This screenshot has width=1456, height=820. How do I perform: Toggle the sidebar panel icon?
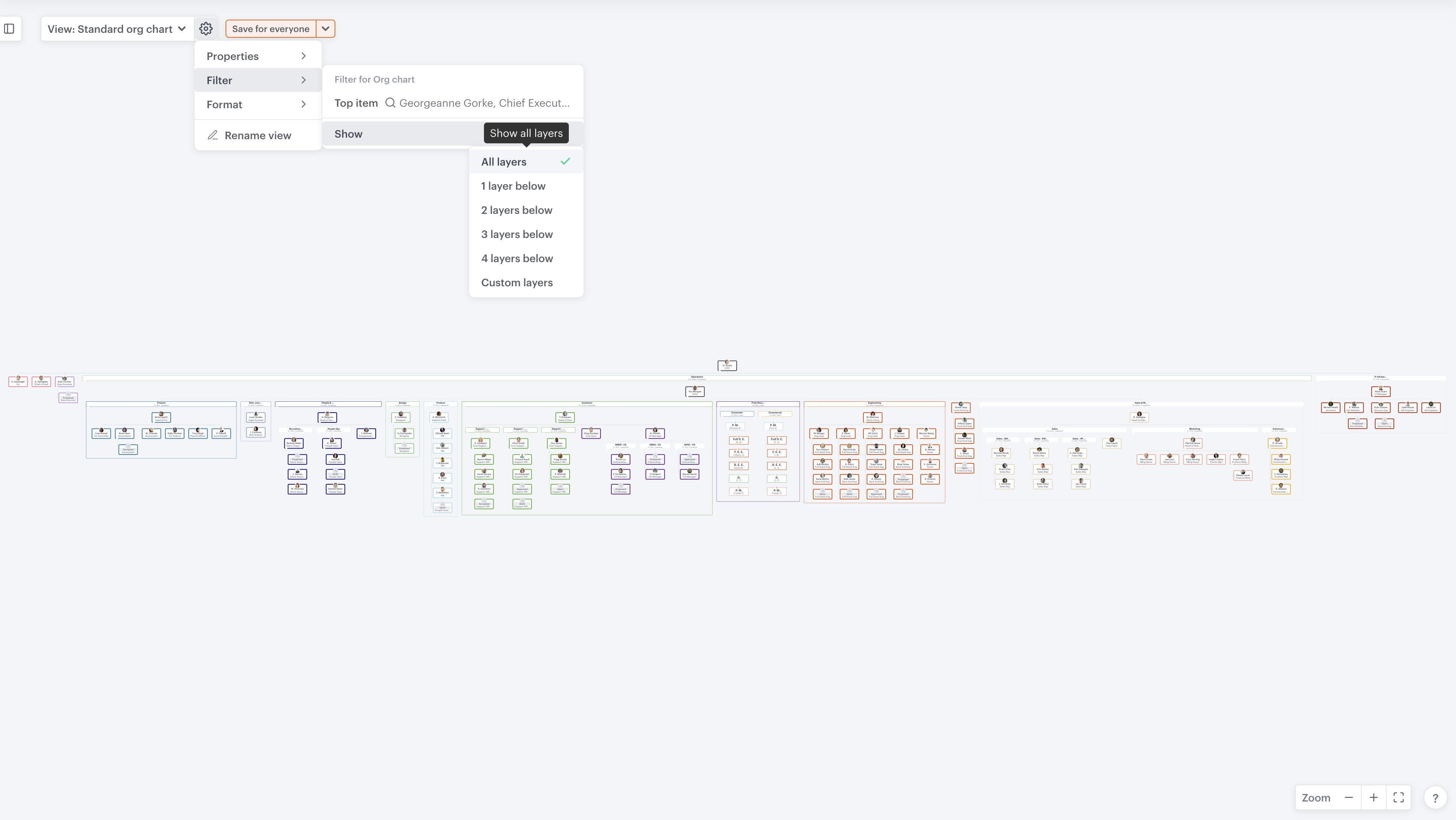[9, 29]
